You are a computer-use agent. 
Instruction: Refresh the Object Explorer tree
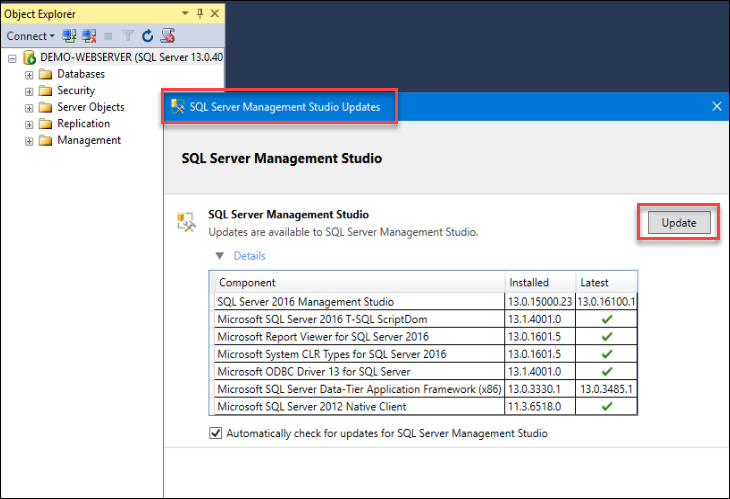[148, 36]
